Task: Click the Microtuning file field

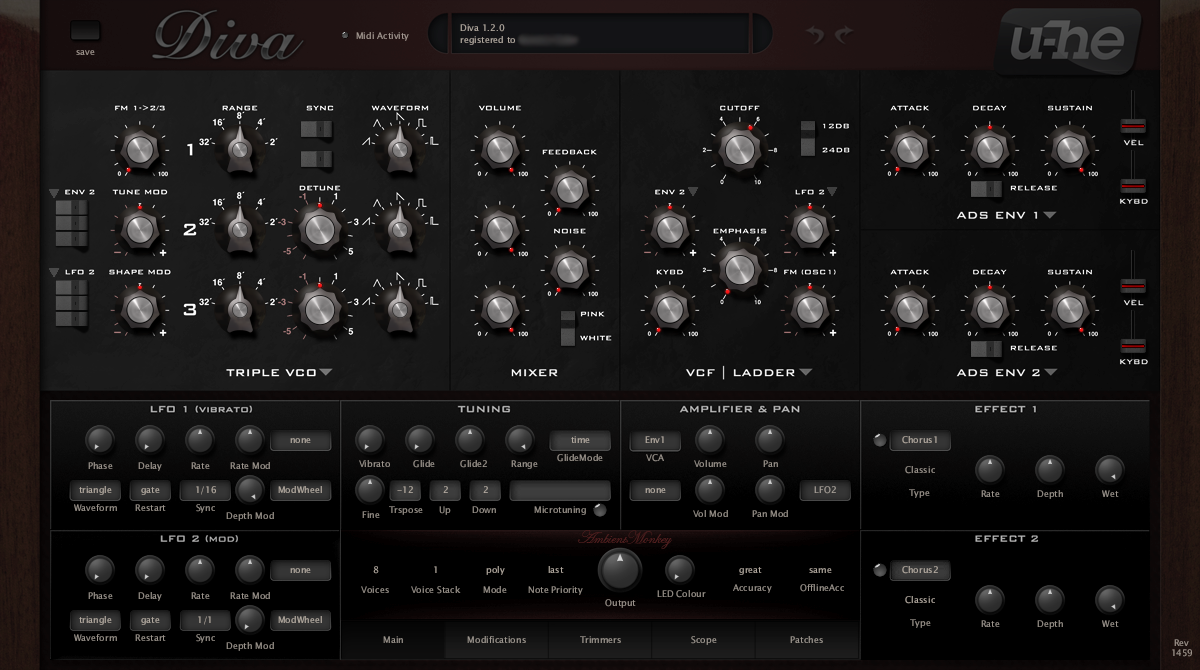Action: [x=560, y=490]
